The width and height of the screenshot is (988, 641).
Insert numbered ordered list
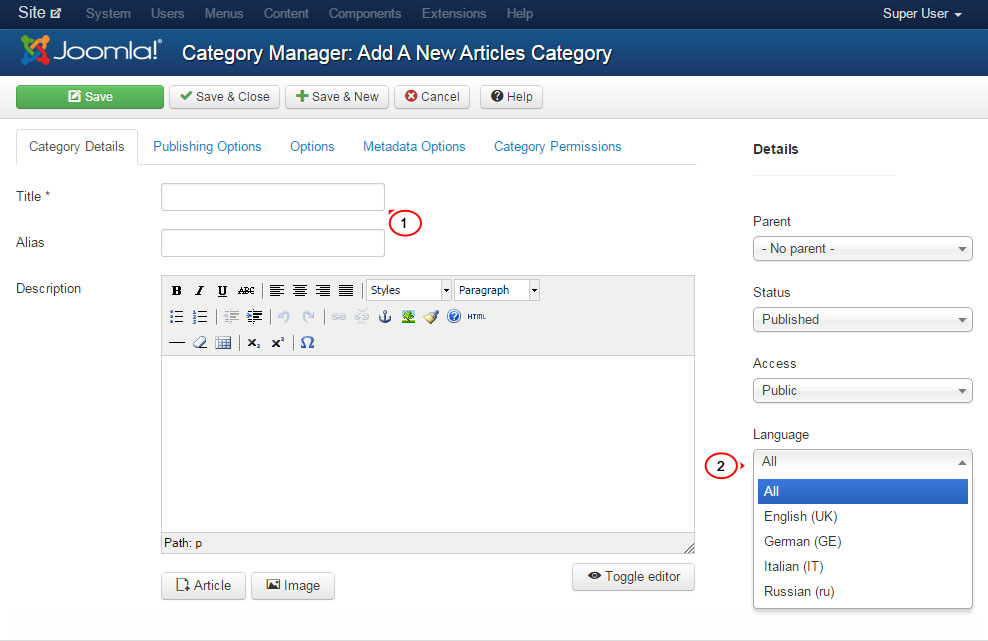(199, 316)
